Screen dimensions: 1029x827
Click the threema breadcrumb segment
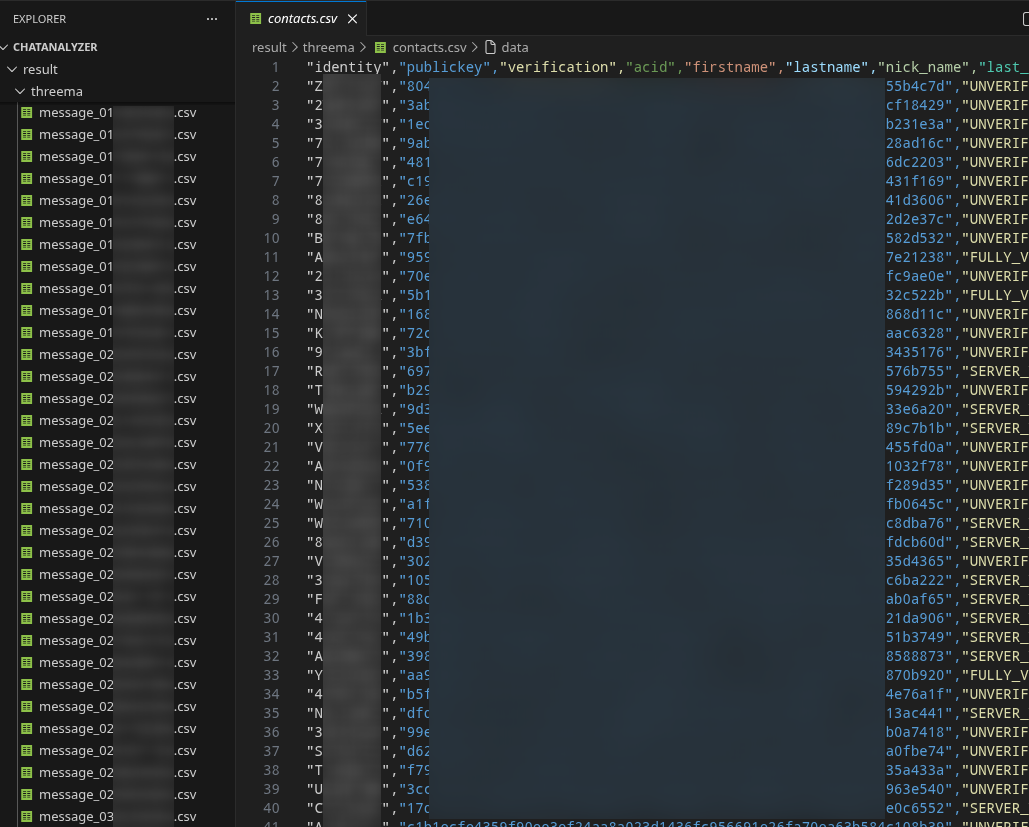(x=328, y=47)
